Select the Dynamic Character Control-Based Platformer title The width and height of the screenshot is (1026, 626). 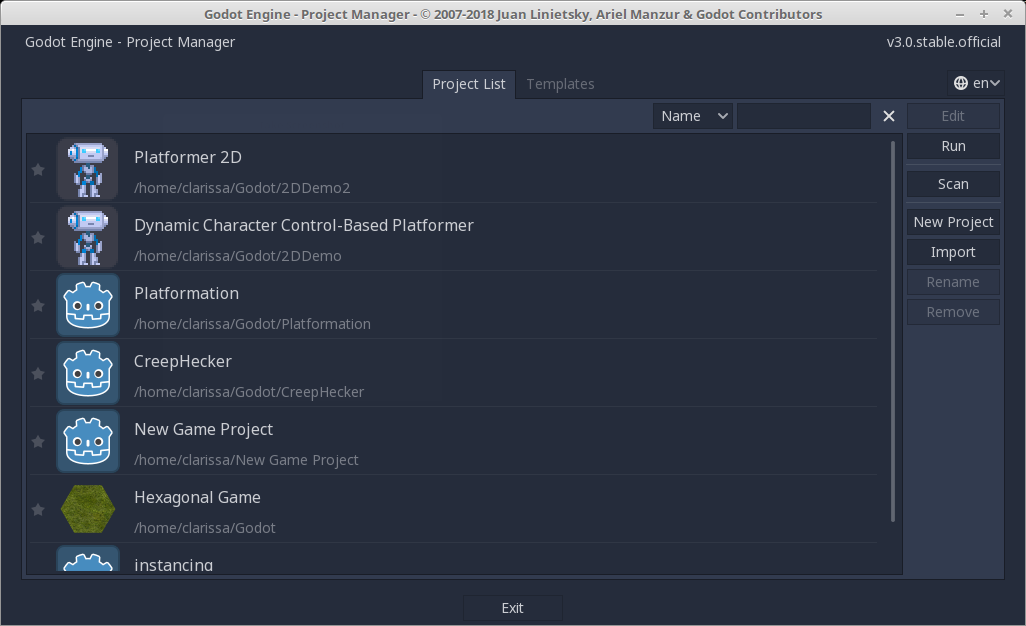[304, 226]
